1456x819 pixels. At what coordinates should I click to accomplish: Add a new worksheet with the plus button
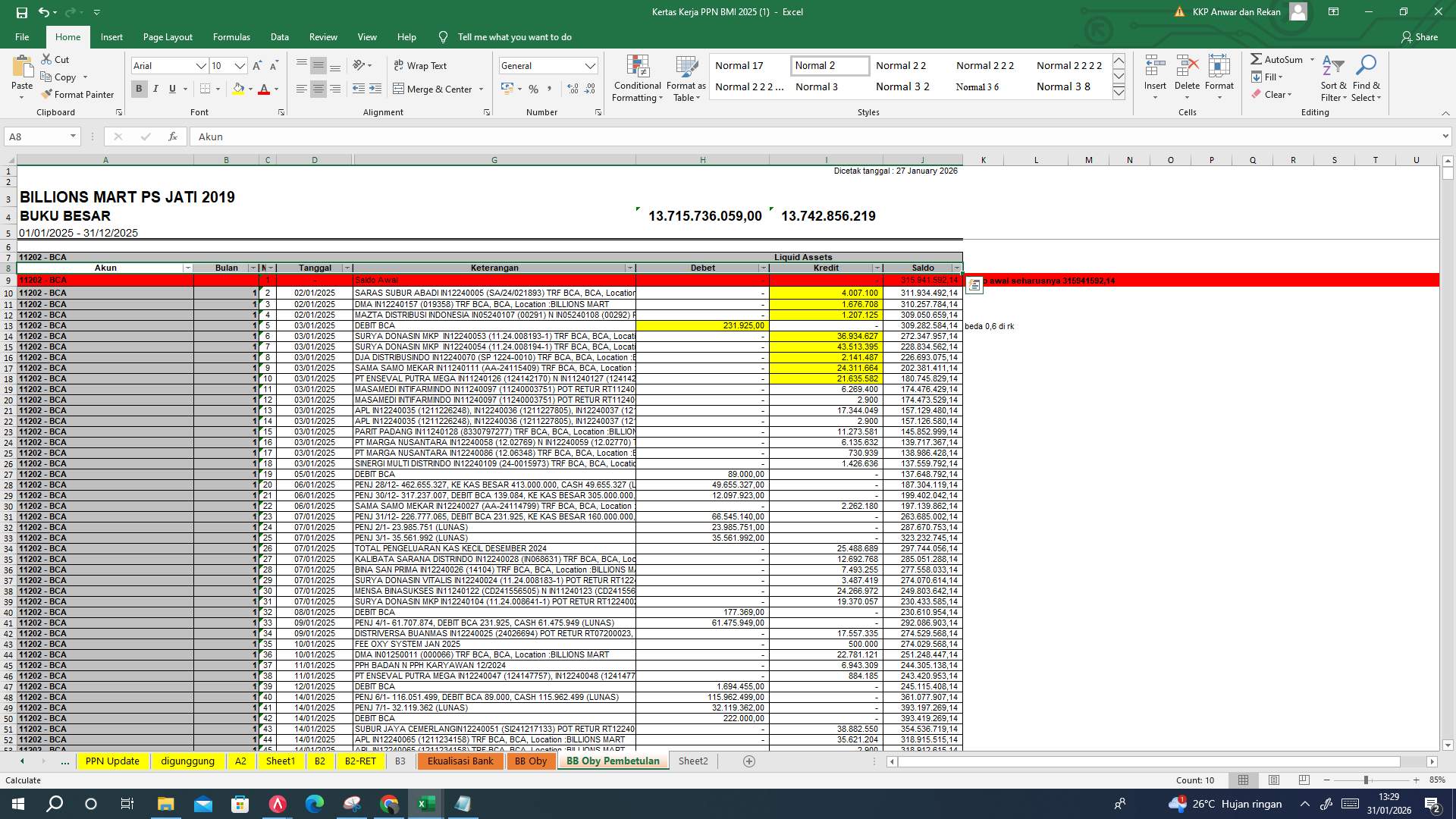click(748, 761)
